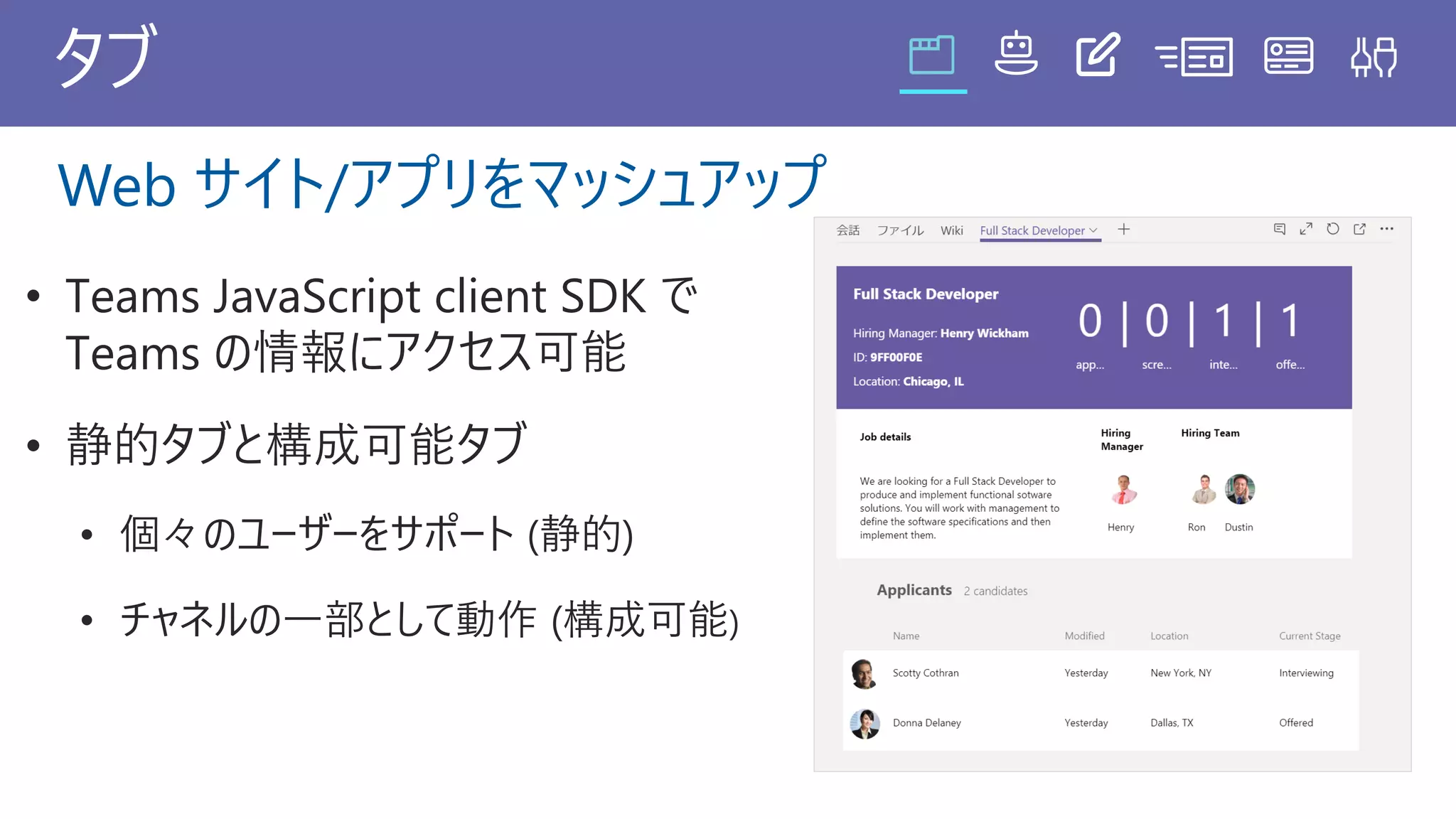Screen dimensions: 1456x819
Task: Click the ID 9FF00F0E text
Action: 887,358
